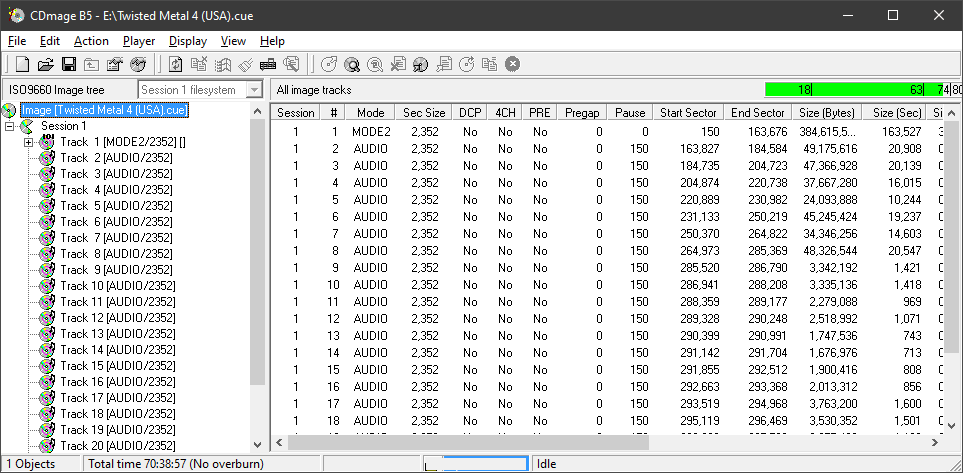
Task: Open the Action menu
Action: point(91,41)
